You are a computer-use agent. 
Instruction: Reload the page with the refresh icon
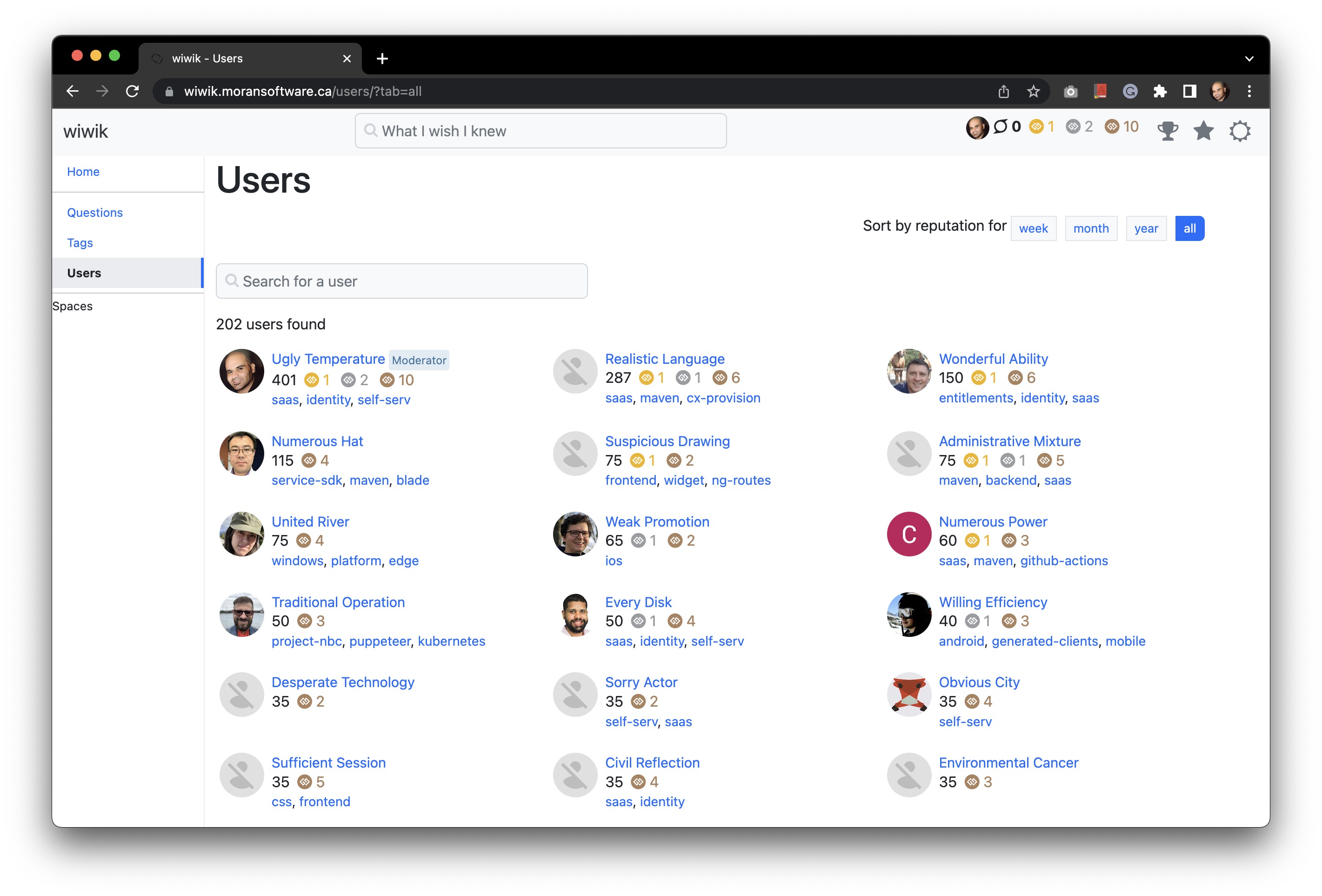tap(133, 92)
